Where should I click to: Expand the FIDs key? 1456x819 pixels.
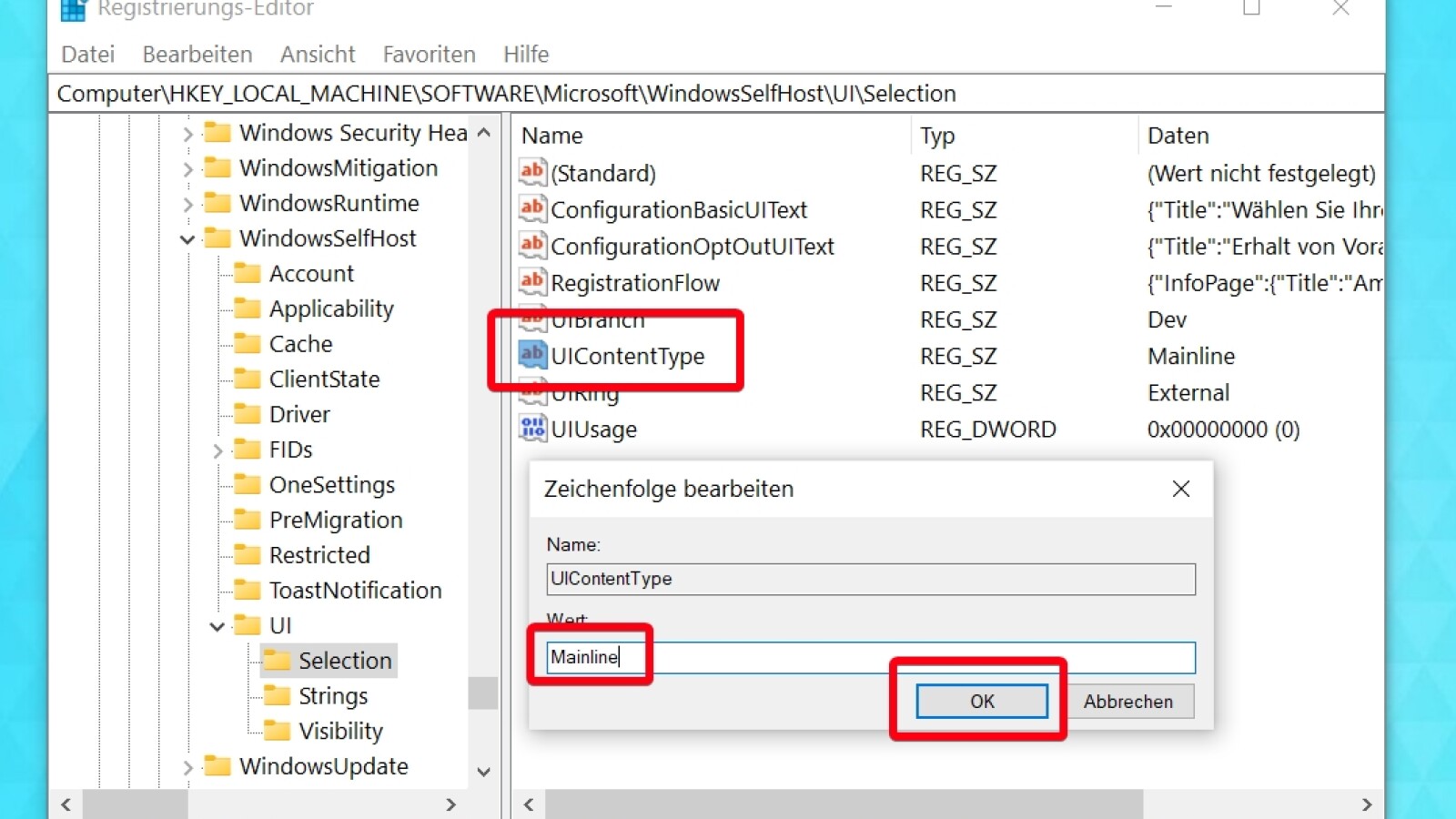(217, 450)
